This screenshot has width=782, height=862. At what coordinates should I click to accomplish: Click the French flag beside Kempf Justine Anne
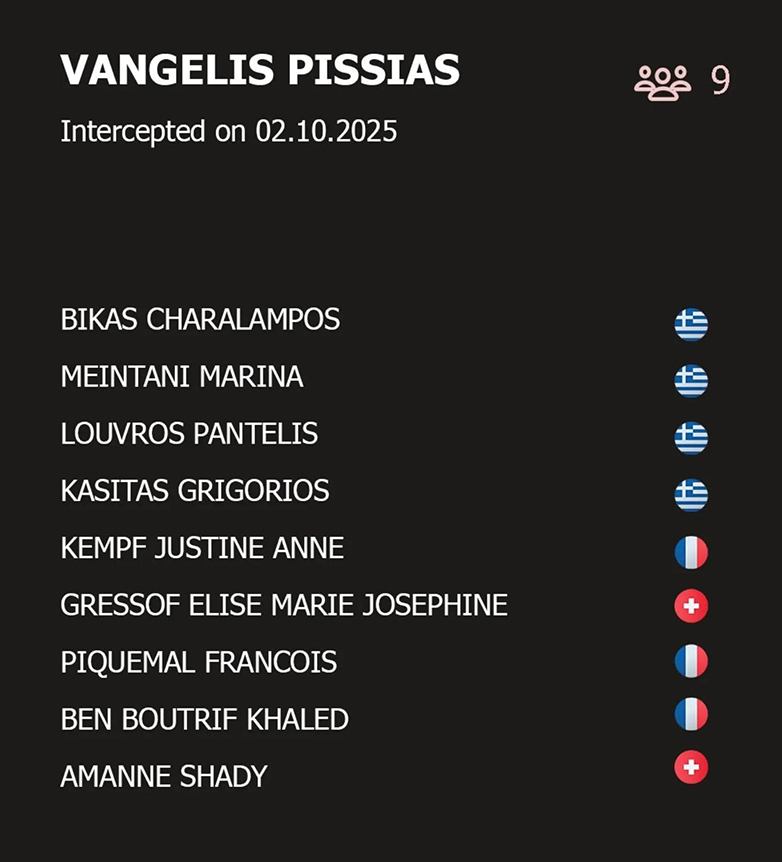[691, 552]
